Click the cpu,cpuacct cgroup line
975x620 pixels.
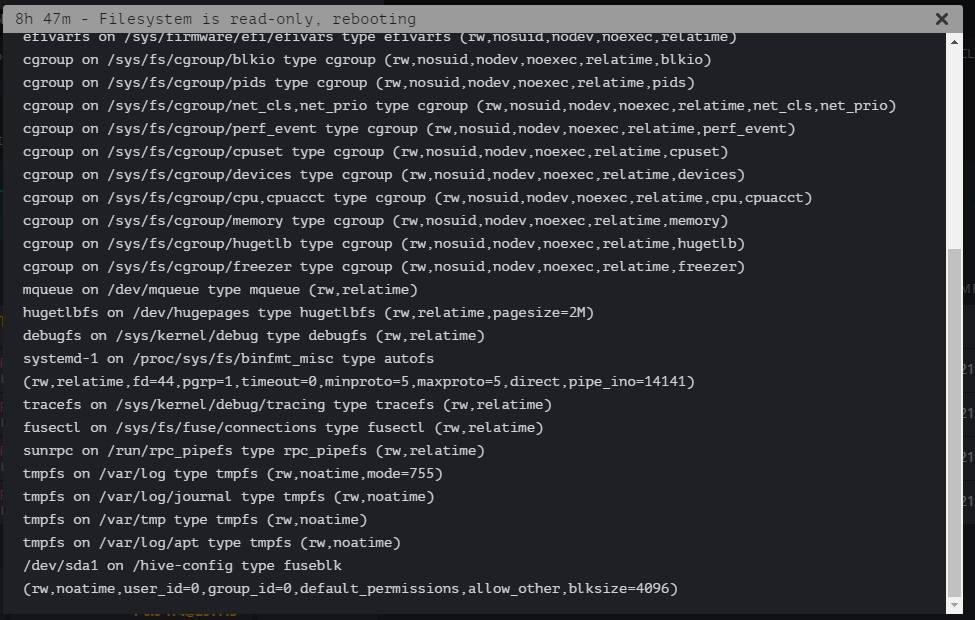(x=417, y=198)
